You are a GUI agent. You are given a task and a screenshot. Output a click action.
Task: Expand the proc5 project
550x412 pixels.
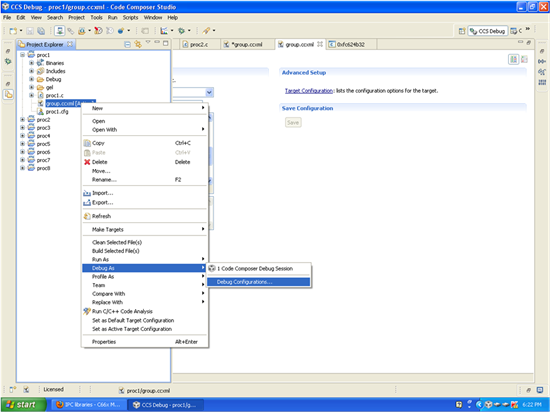(22, 144)
